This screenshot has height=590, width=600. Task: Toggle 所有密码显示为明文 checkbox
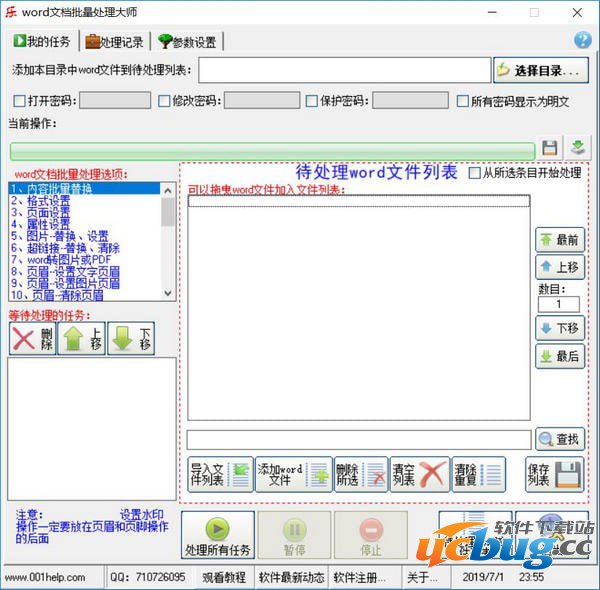coord(463,101)
